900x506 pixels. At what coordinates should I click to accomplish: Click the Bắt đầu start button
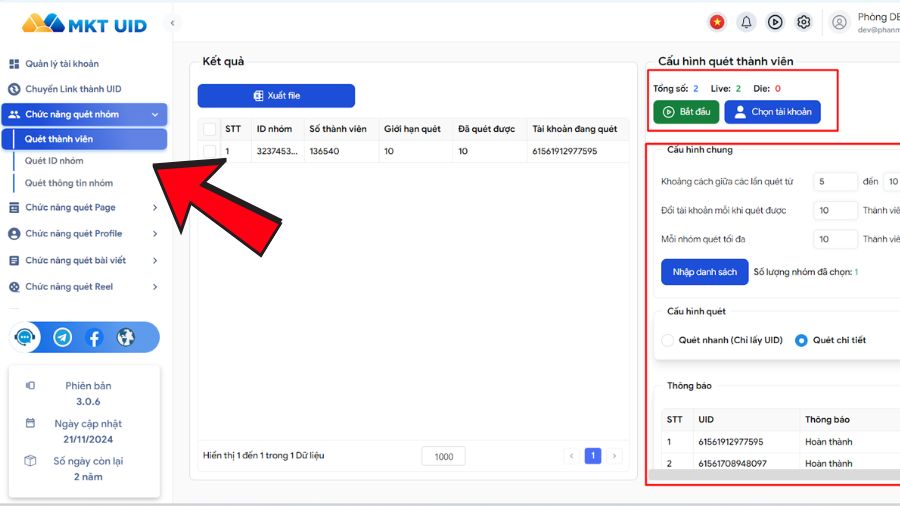click(685, 112)
